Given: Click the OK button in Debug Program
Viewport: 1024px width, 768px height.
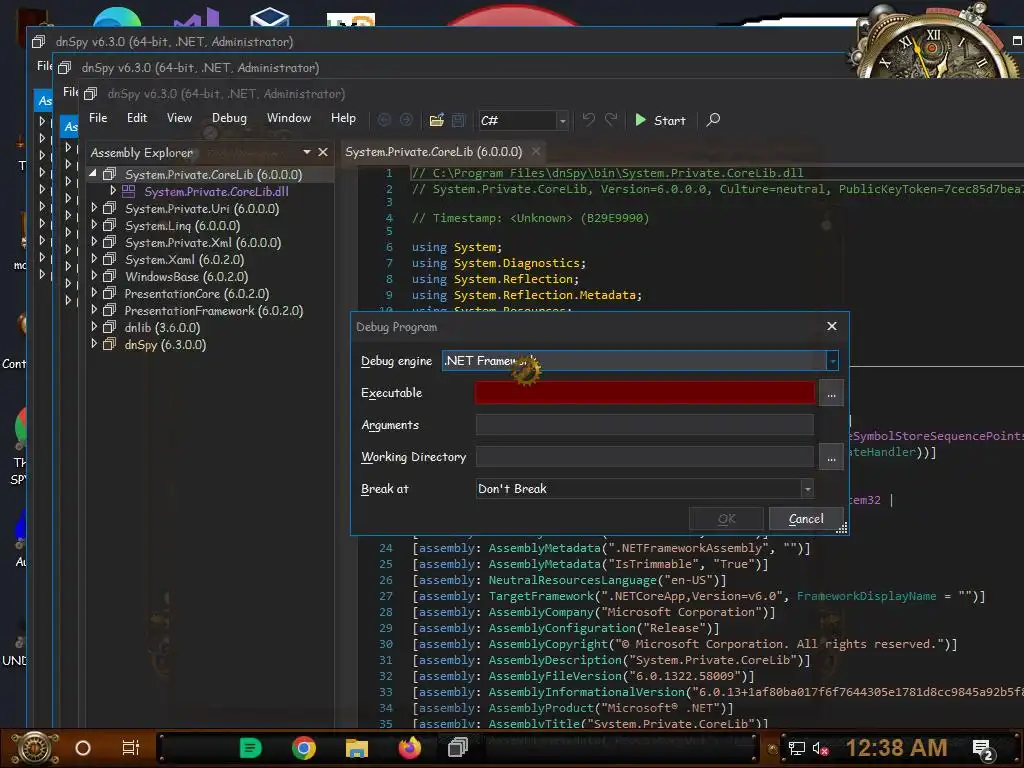Looking at the screenshot, I should tap(726, 519).
